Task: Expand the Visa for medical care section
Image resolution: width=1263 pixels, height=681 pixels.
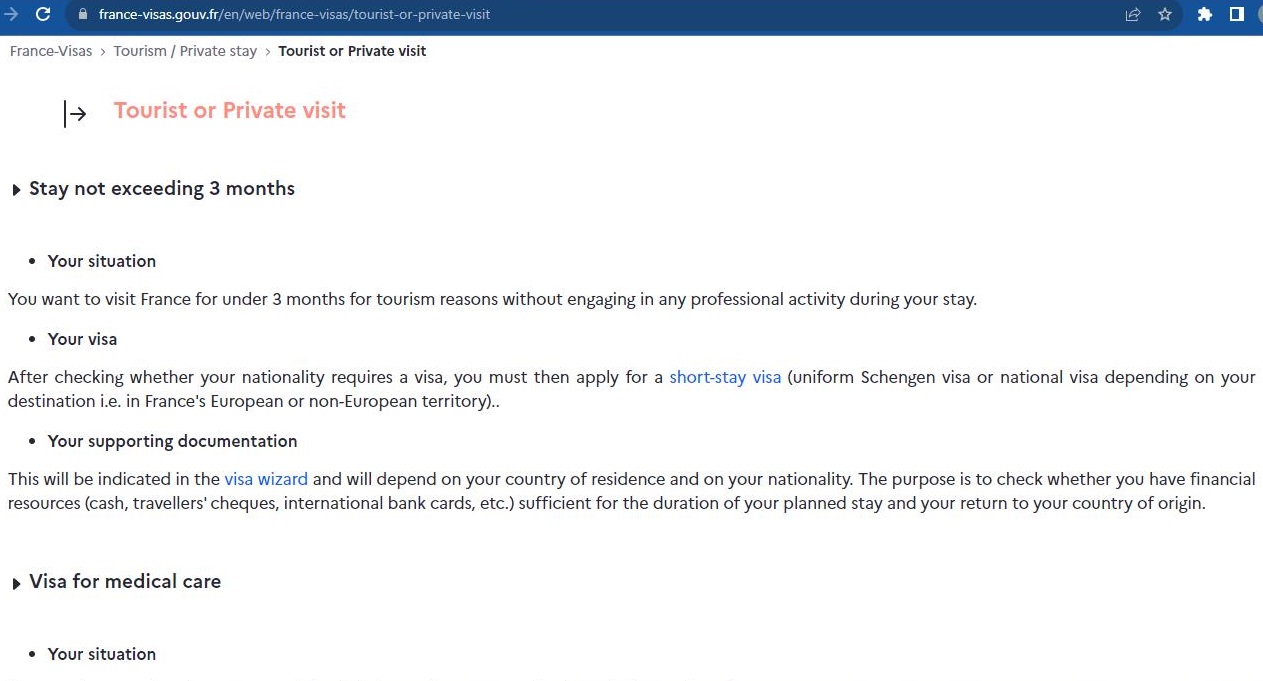Action: pyautogui.click(x=124, y=581)
